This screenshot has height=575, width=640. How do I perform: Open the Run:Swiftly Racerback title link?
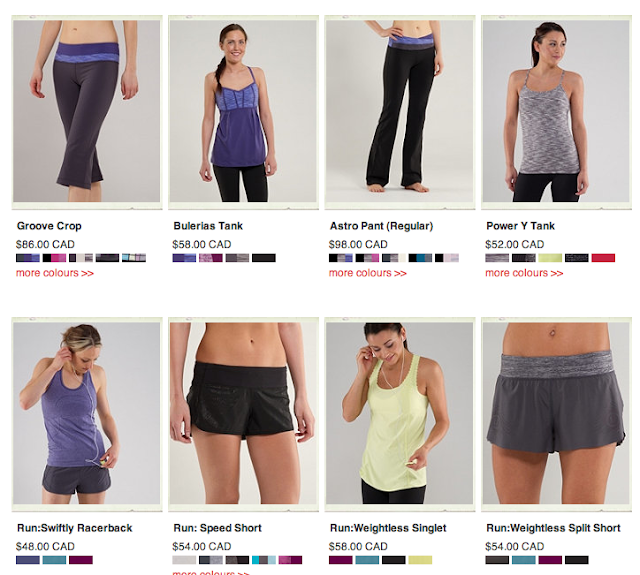(x=74, y=528)
